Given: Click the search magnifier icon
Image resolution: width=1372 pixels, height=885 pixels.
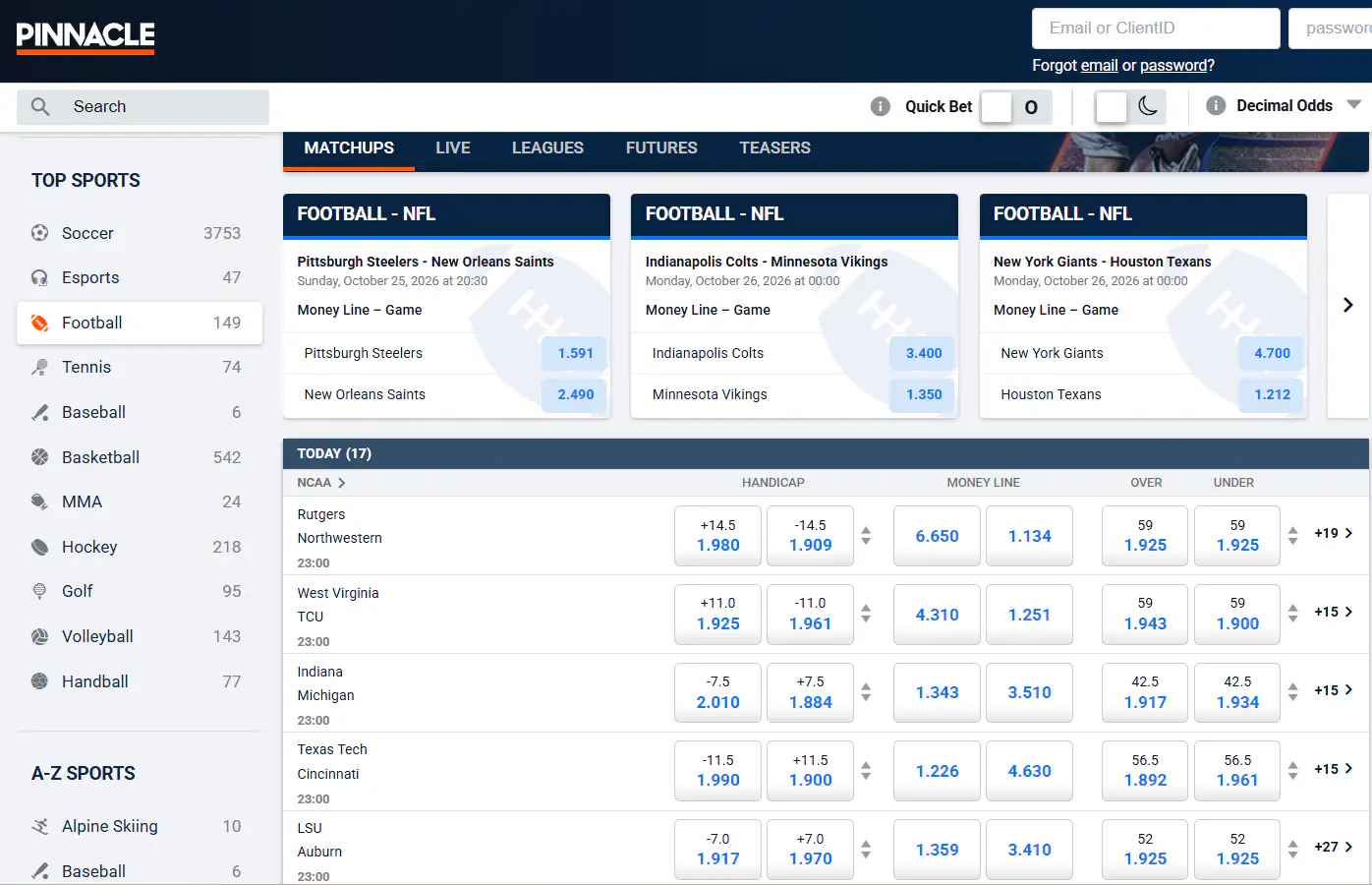Looking at the screenshot, I should point(40,106).
